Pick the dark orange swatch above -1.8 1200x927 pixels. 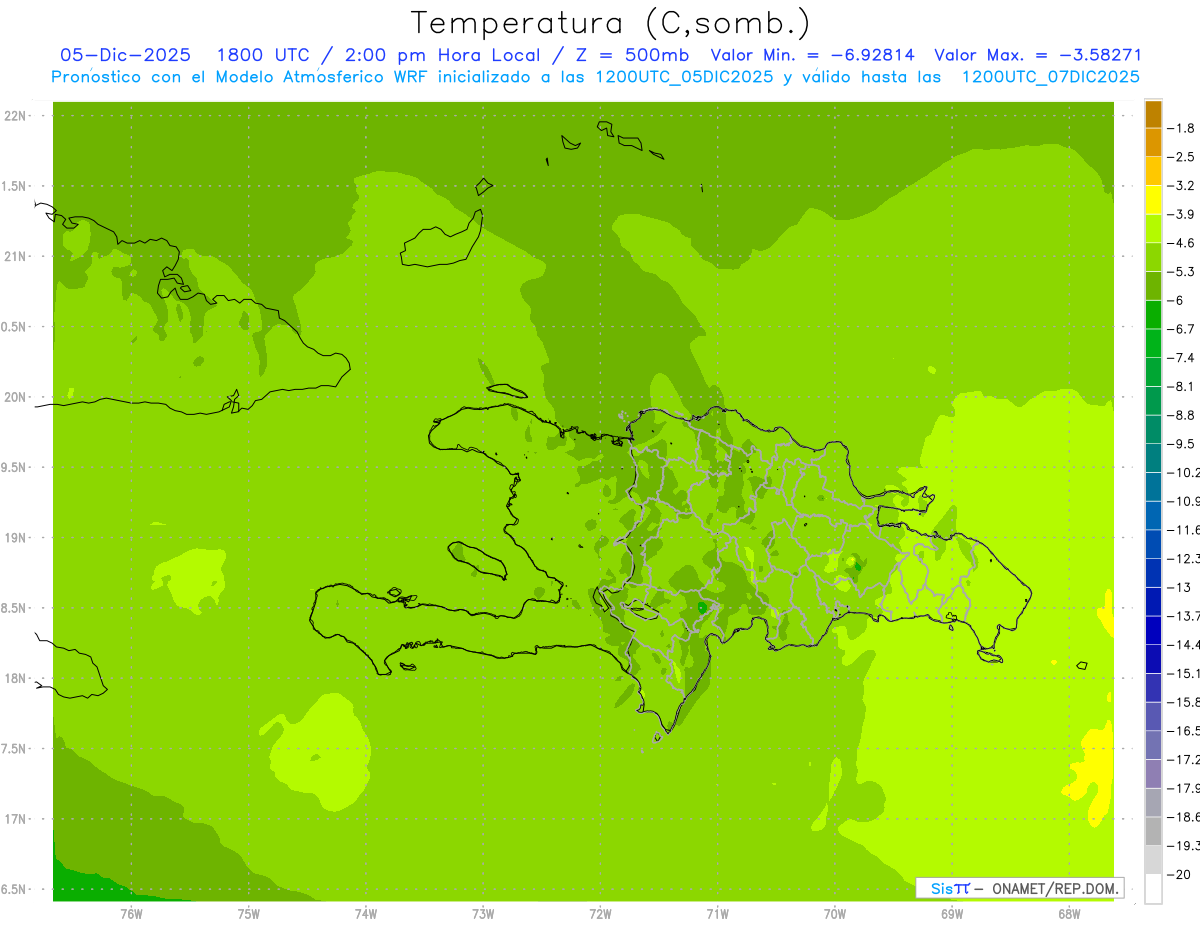(1153, 114)
